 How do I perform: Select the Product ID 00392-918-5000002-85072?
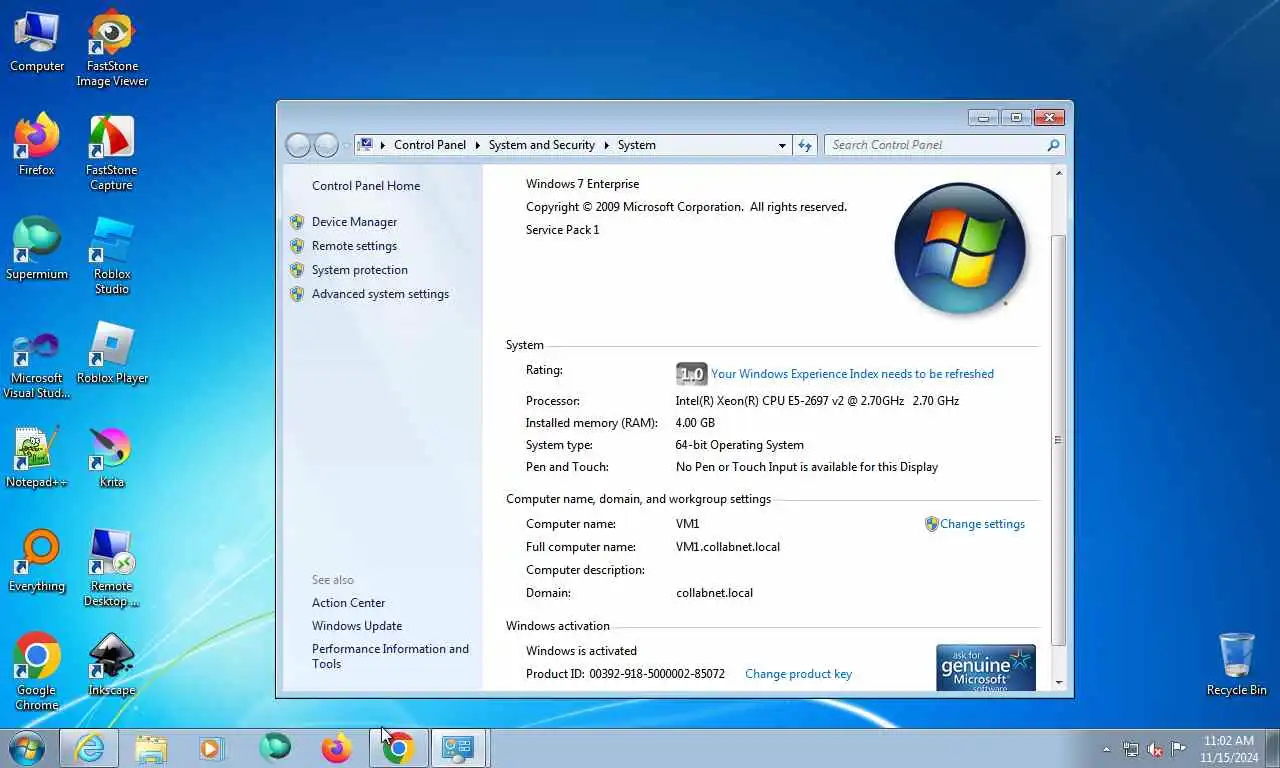pyautogui.click(x=657, y=674)
